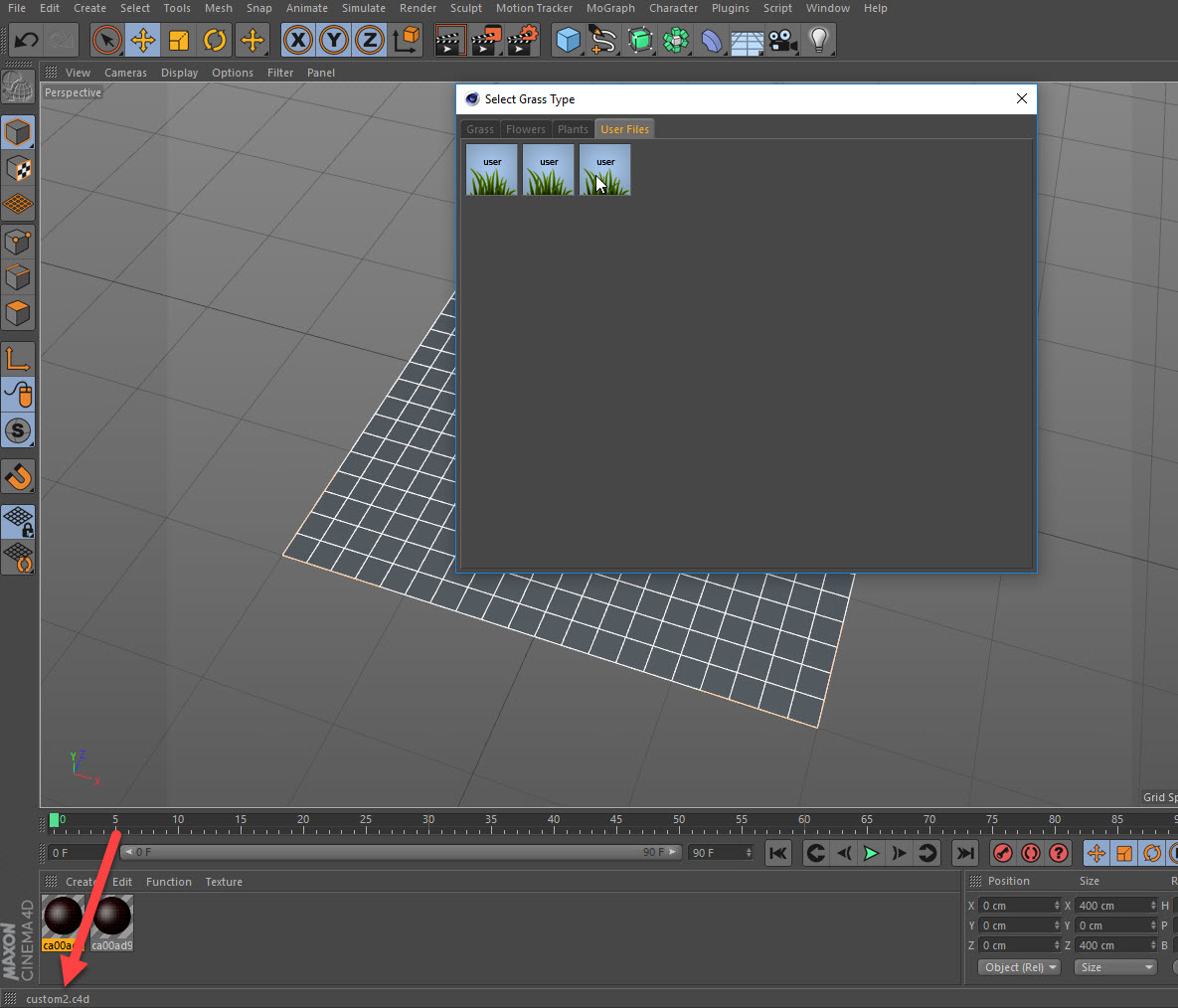
Task: Add a Camera object
Action: tap(782, 40)
